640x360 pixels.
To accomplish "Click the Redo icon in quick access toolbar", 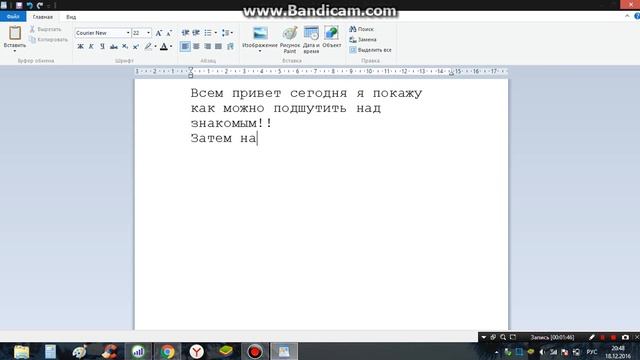I will click(40, 5).
